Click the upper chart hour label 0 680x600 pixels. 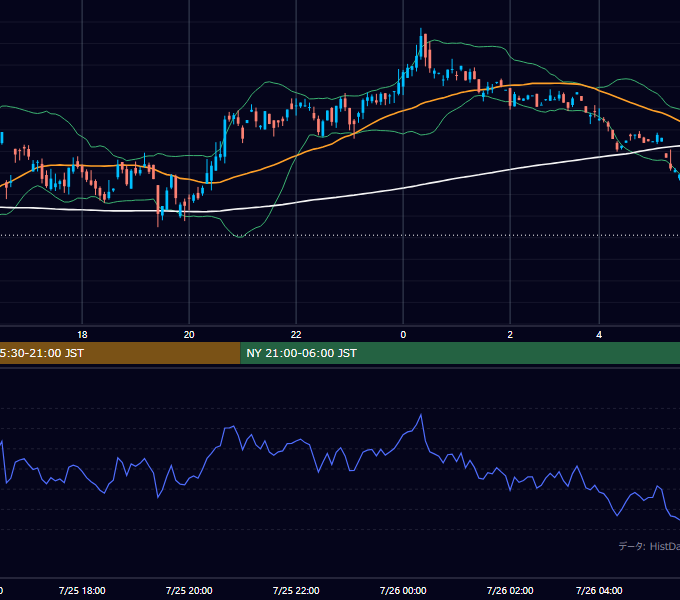click(x=403, y=335)
